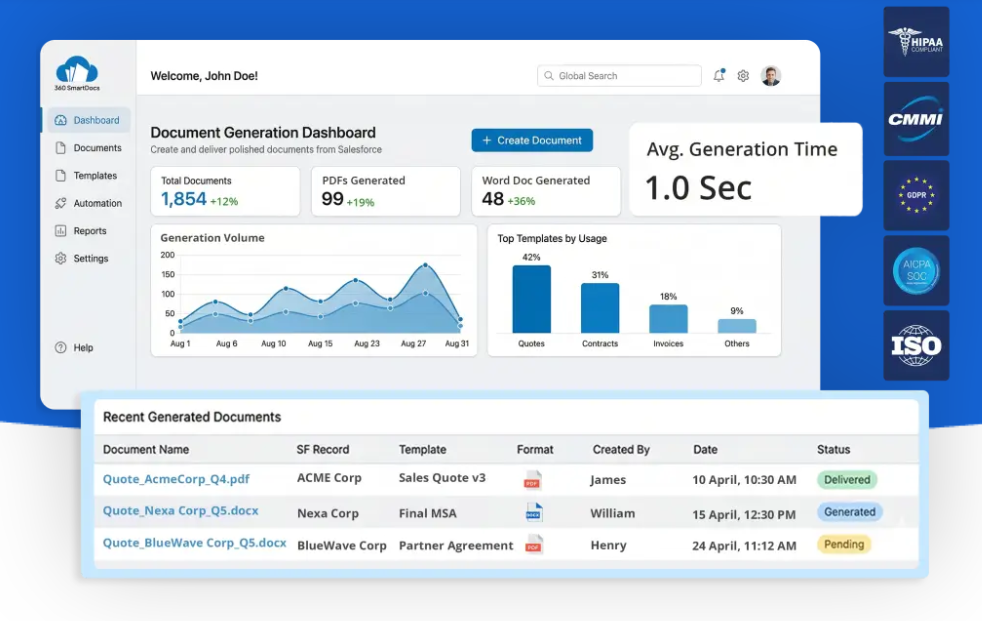Click the Pending status badge

(x=844, y=544)
